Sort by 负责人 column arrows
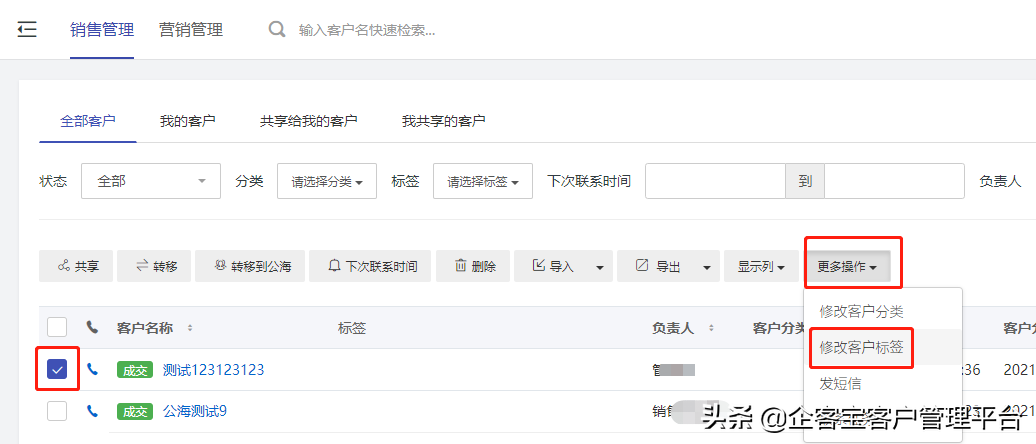This screenshot has height=444, width=1036. 711,328
